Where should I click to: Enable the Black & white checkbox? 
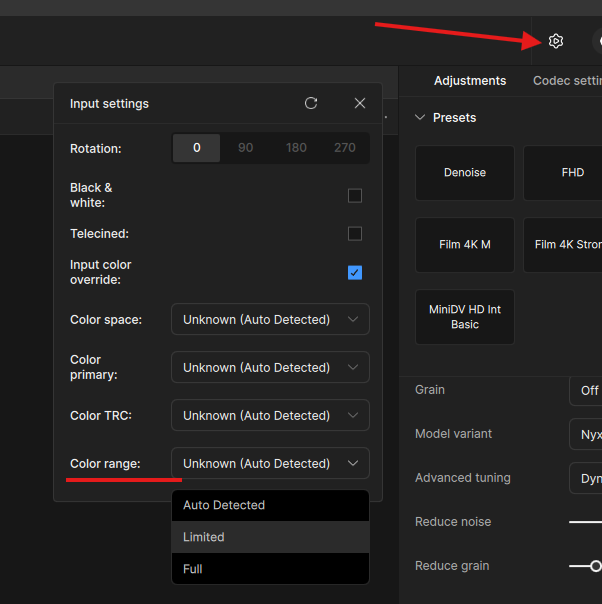click(x=355, y=196)
